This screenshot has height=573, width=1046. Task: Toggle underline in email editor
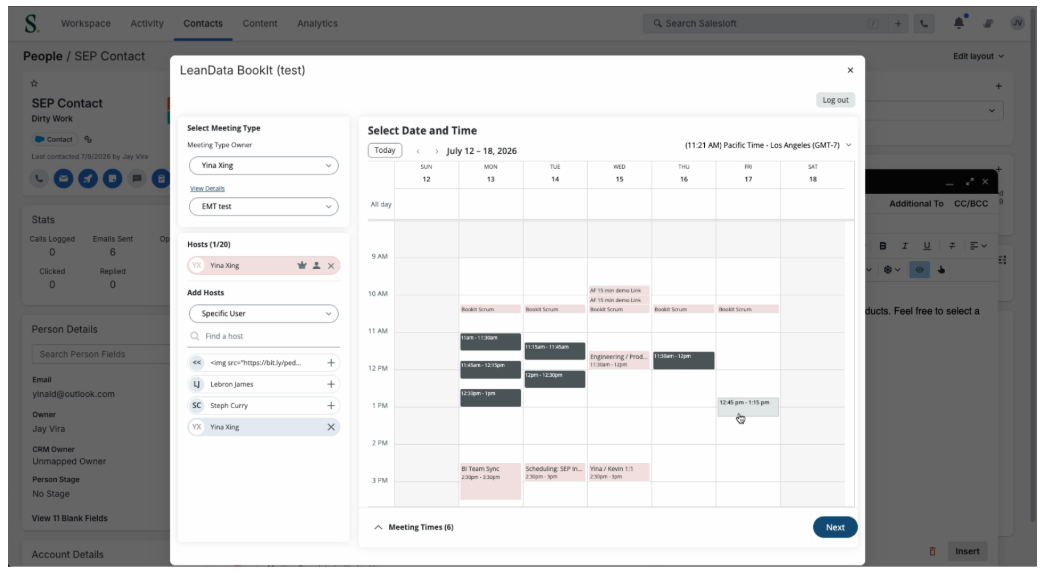(x=927, y=246)
